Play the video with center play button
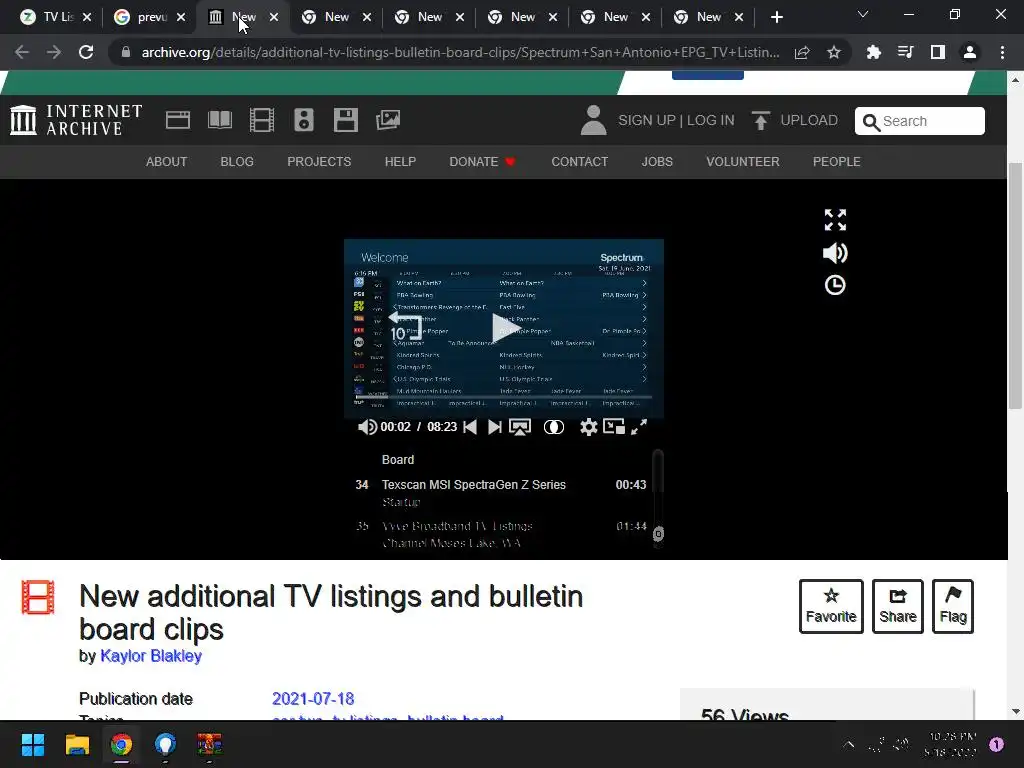 (505, 328)
